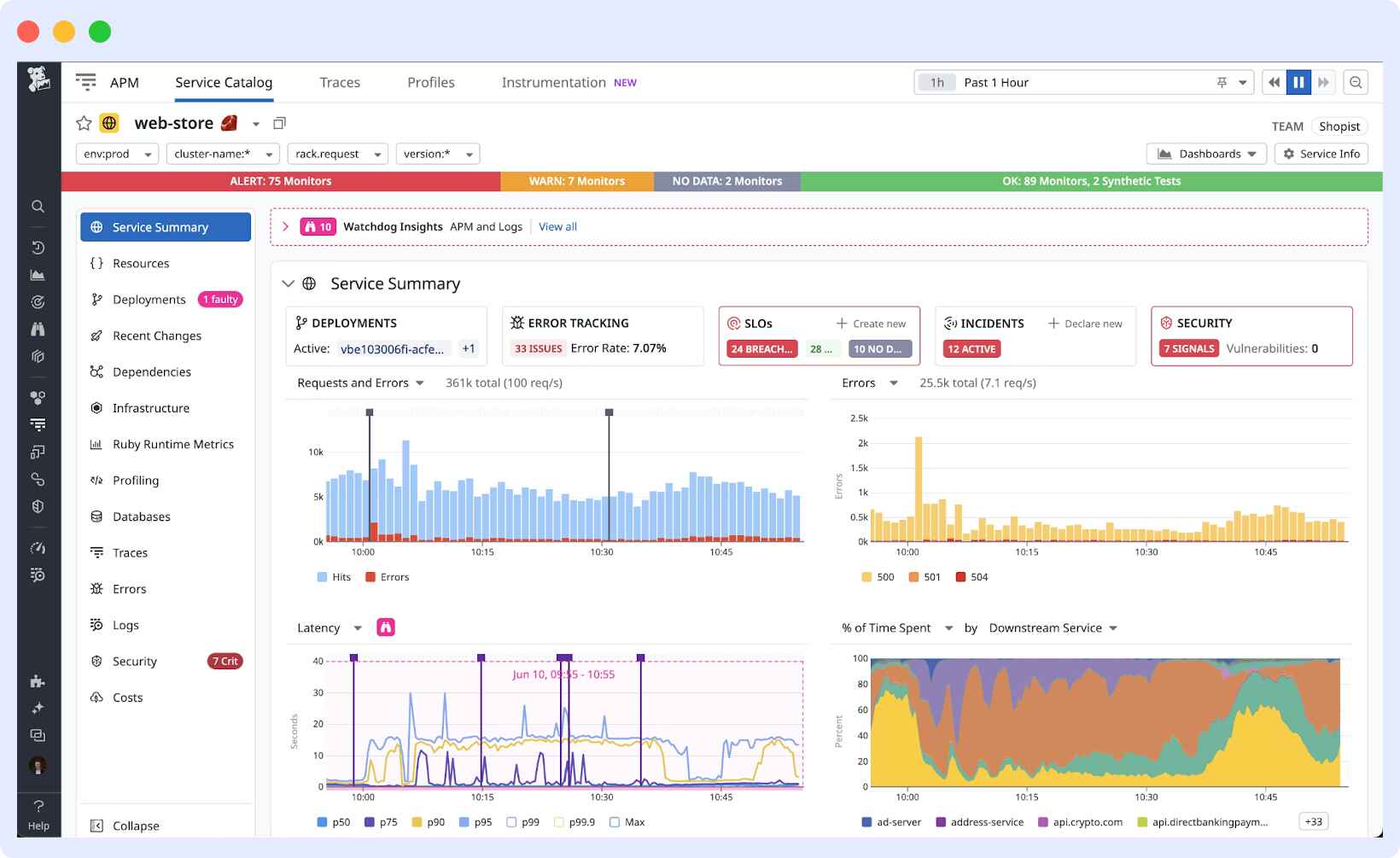Open the Past 1 Hour time range dropdown
Image resolution: width=1400 pixels, height=858 pixels.
(1242, 82)
